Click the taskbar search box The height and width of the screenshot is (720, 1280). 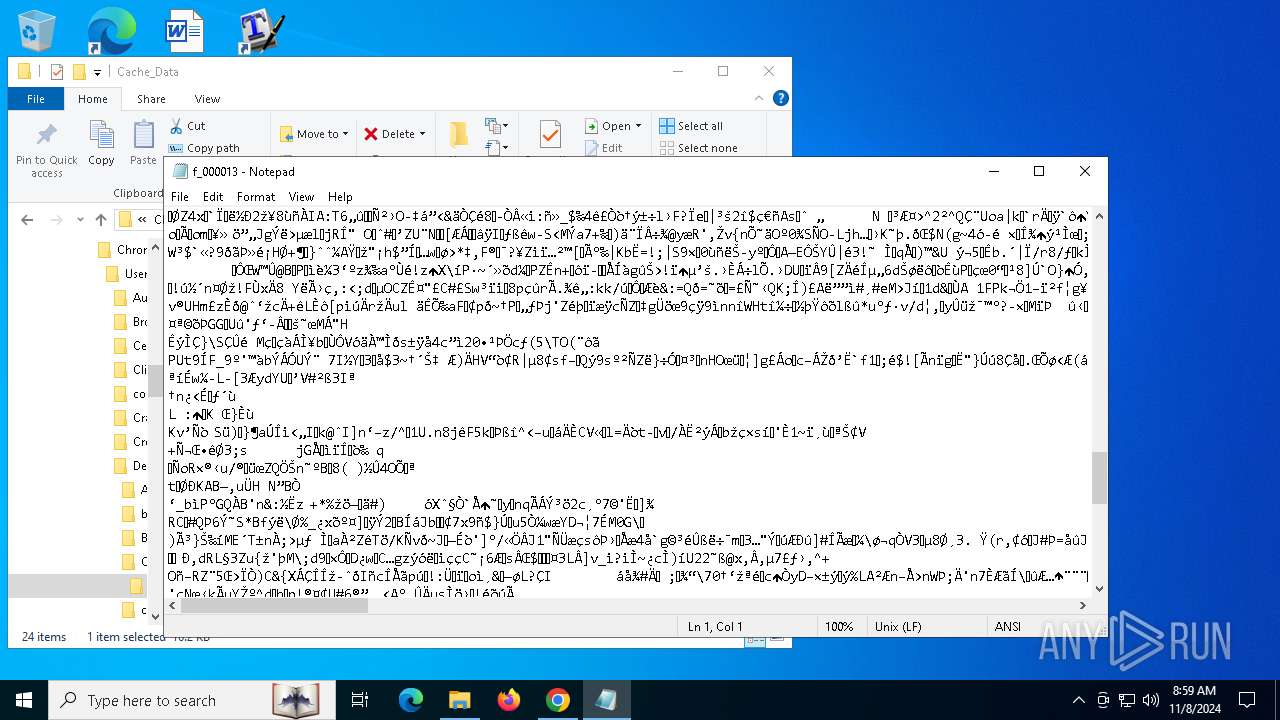click(192, 700)
